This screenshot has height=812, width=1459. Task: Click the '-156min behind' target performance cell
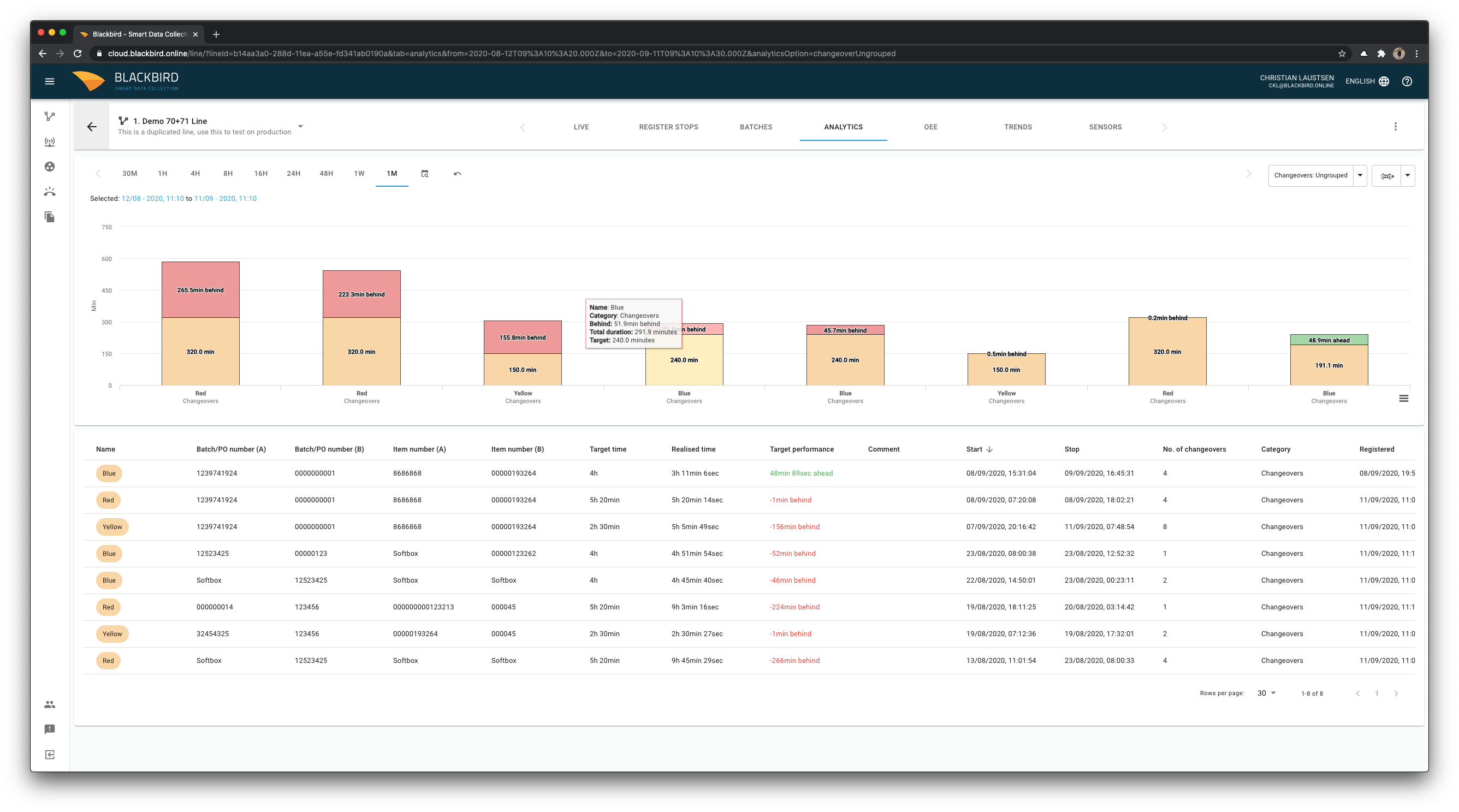[x=794, y=527]
